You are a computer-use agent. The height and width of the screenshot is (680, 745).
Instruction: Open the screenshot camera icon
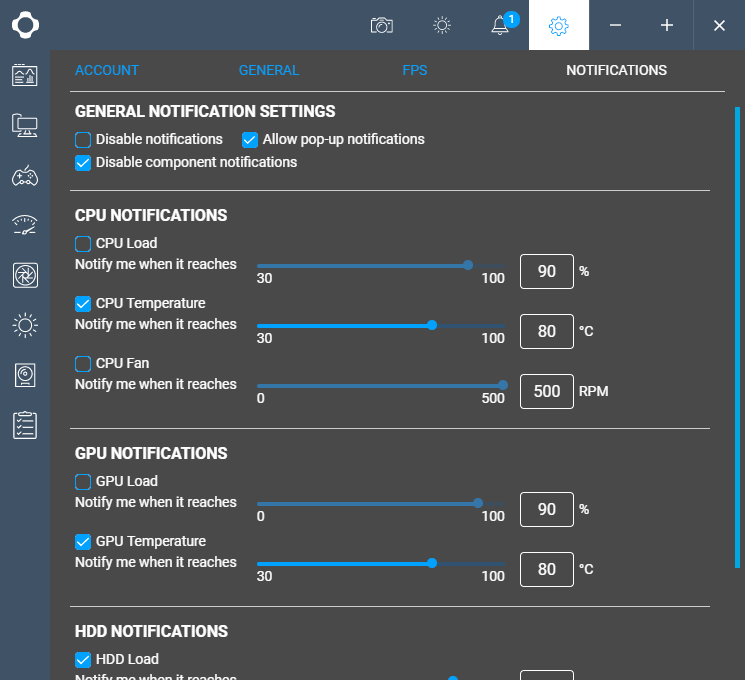click(x=381, y=25)
